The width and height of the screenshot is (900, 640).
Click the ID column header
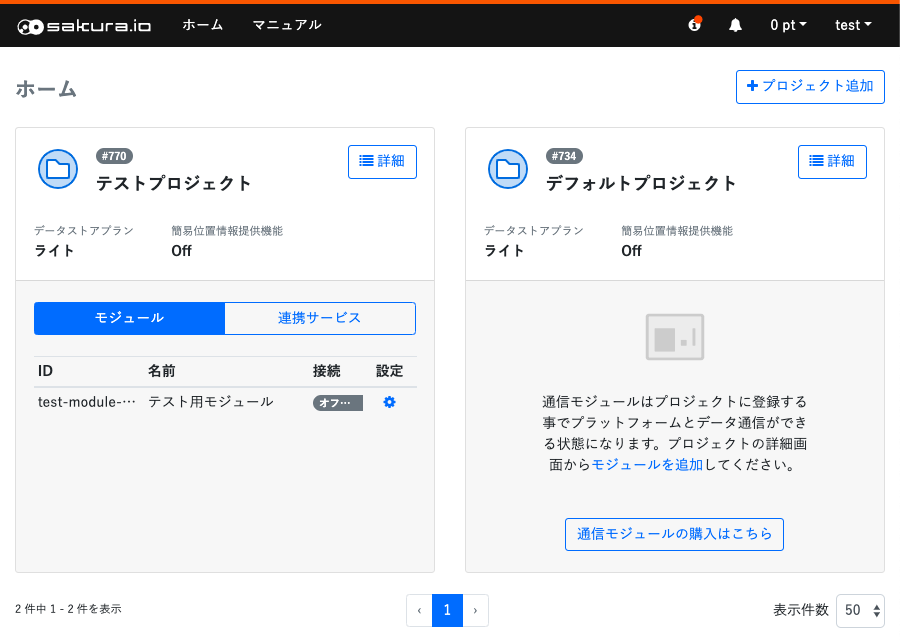45,371
